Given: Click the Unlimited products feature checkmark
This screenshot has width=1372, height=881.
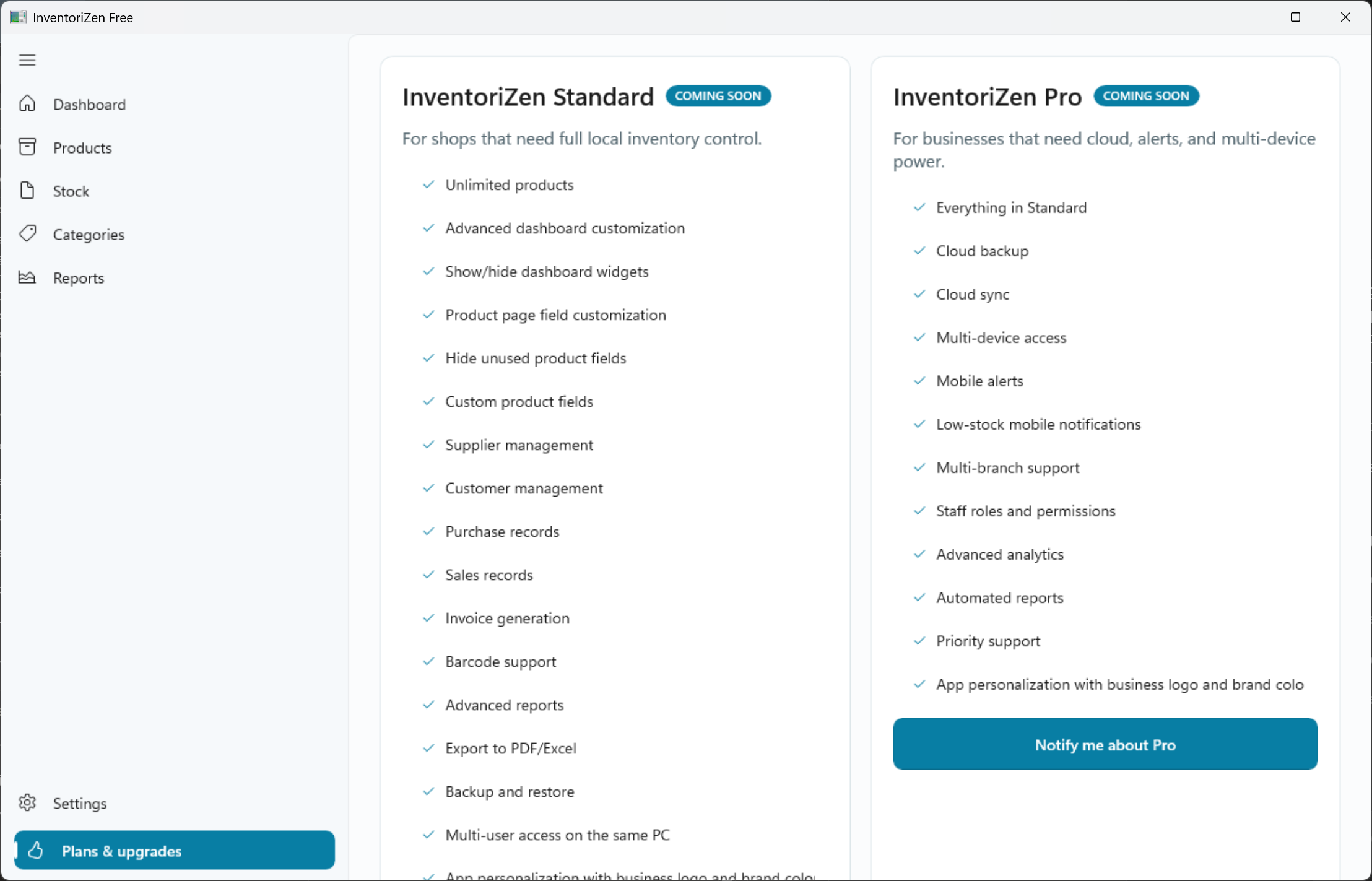Looking at the screenshot, I should [x=428, y=184].
